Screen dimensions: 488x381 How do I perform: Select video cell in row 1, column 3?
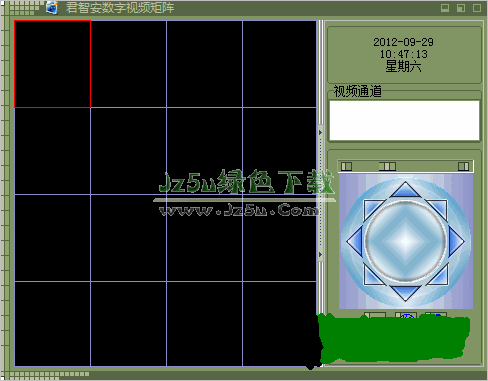(x=204, y=64)
